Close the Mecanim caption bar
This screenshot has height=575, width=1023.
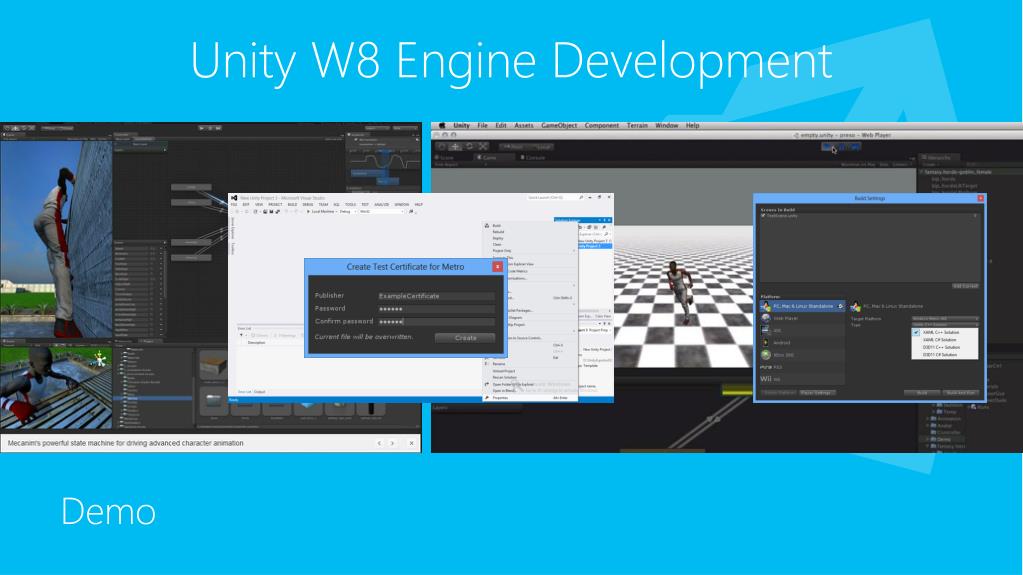point(411,443)
